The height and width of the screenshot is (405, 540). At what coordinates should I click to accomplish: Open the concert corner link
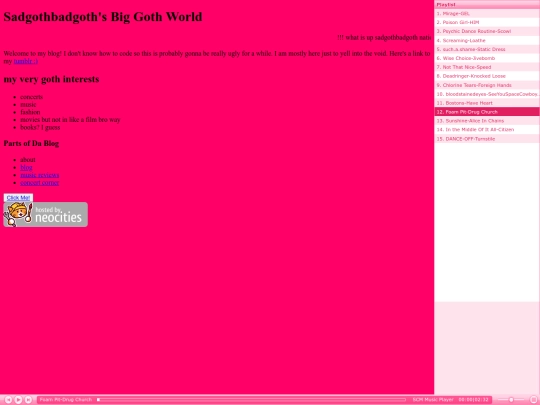pos(40,183)
